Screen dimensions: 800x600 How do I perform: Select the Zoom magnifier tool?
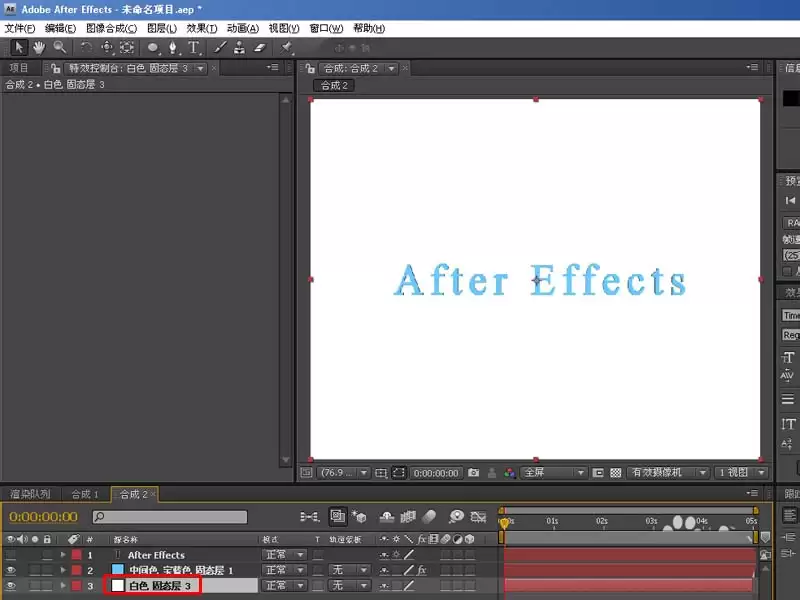tap(60, 48)
